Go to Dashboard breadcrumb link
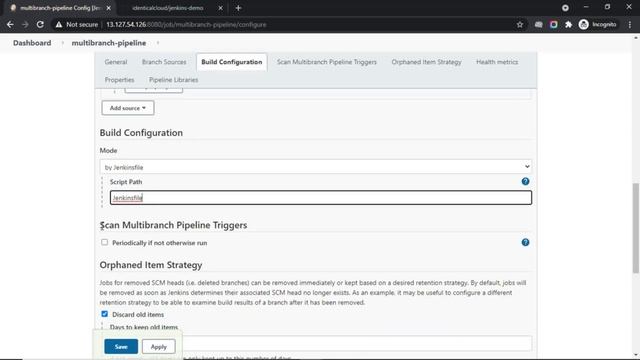640x360 pixels. click(x=32, y=43)
